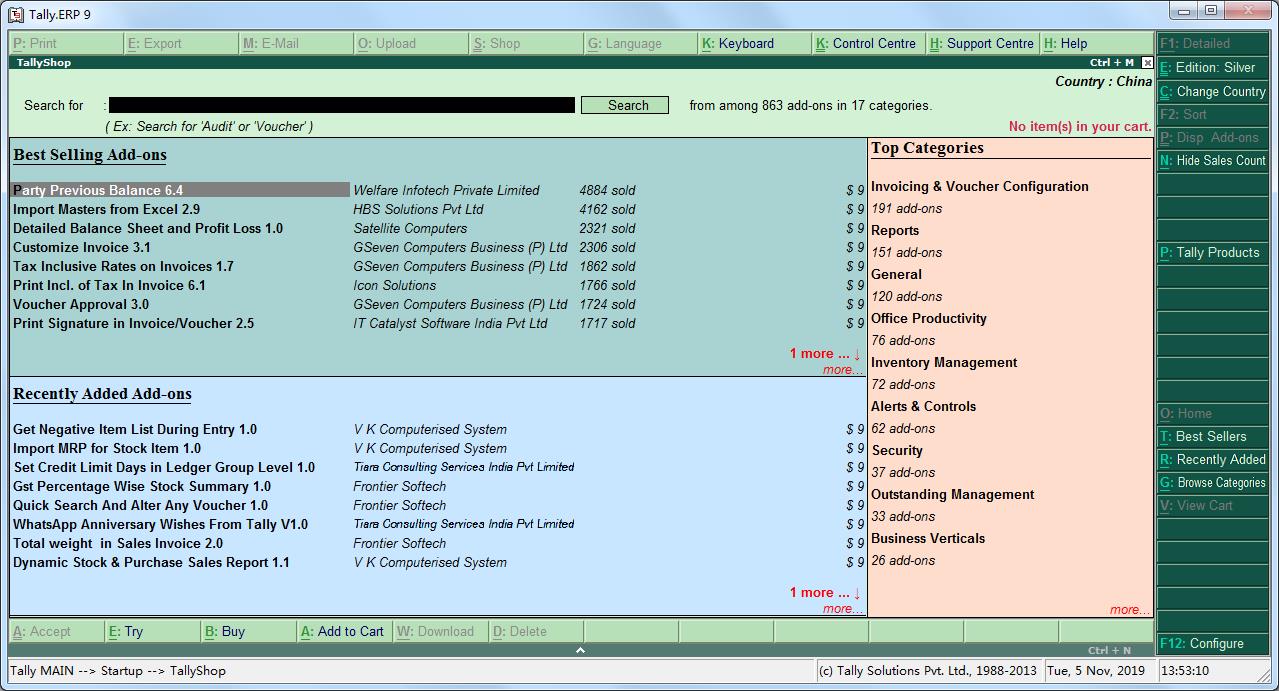Screen dimensions: 1279x691
Task: Click the Add to Cart button
Action: (342, 632)
